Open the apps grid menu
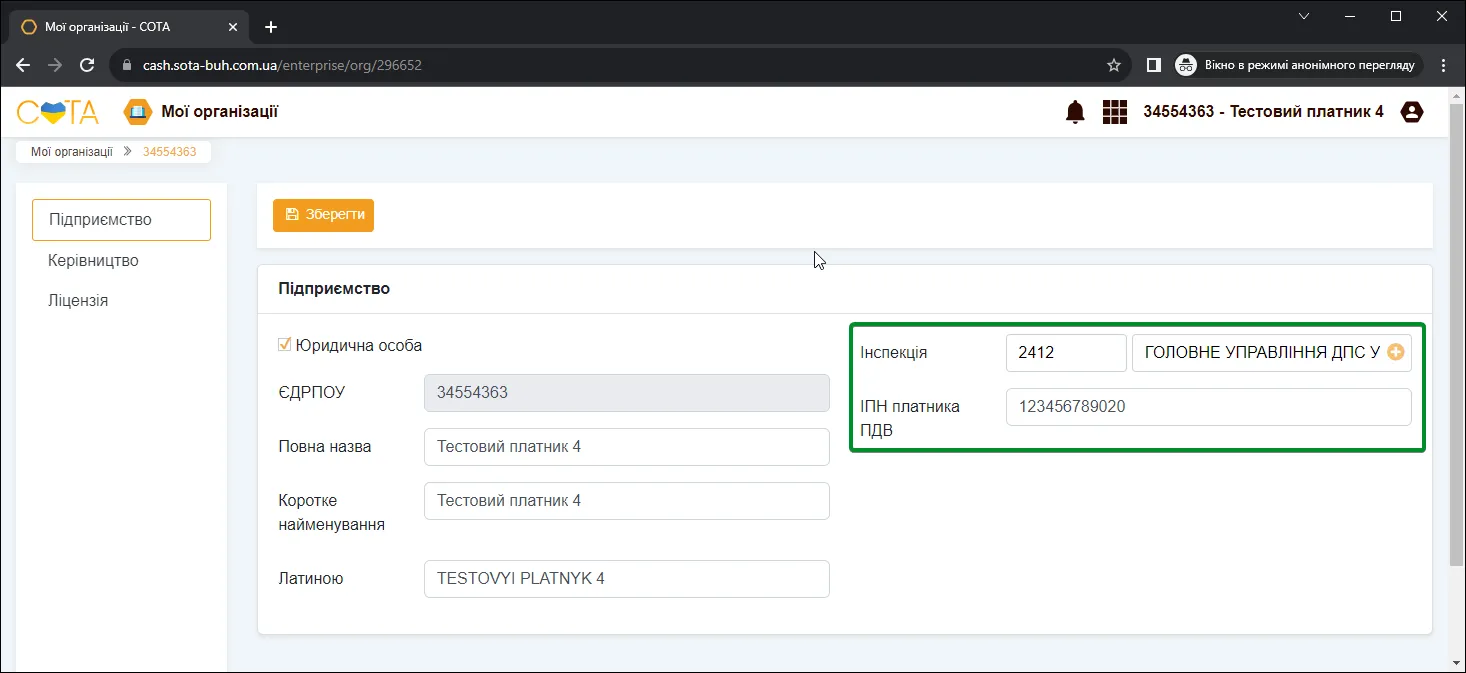This screenshot has height=673, width=1466. [1115, 112]
